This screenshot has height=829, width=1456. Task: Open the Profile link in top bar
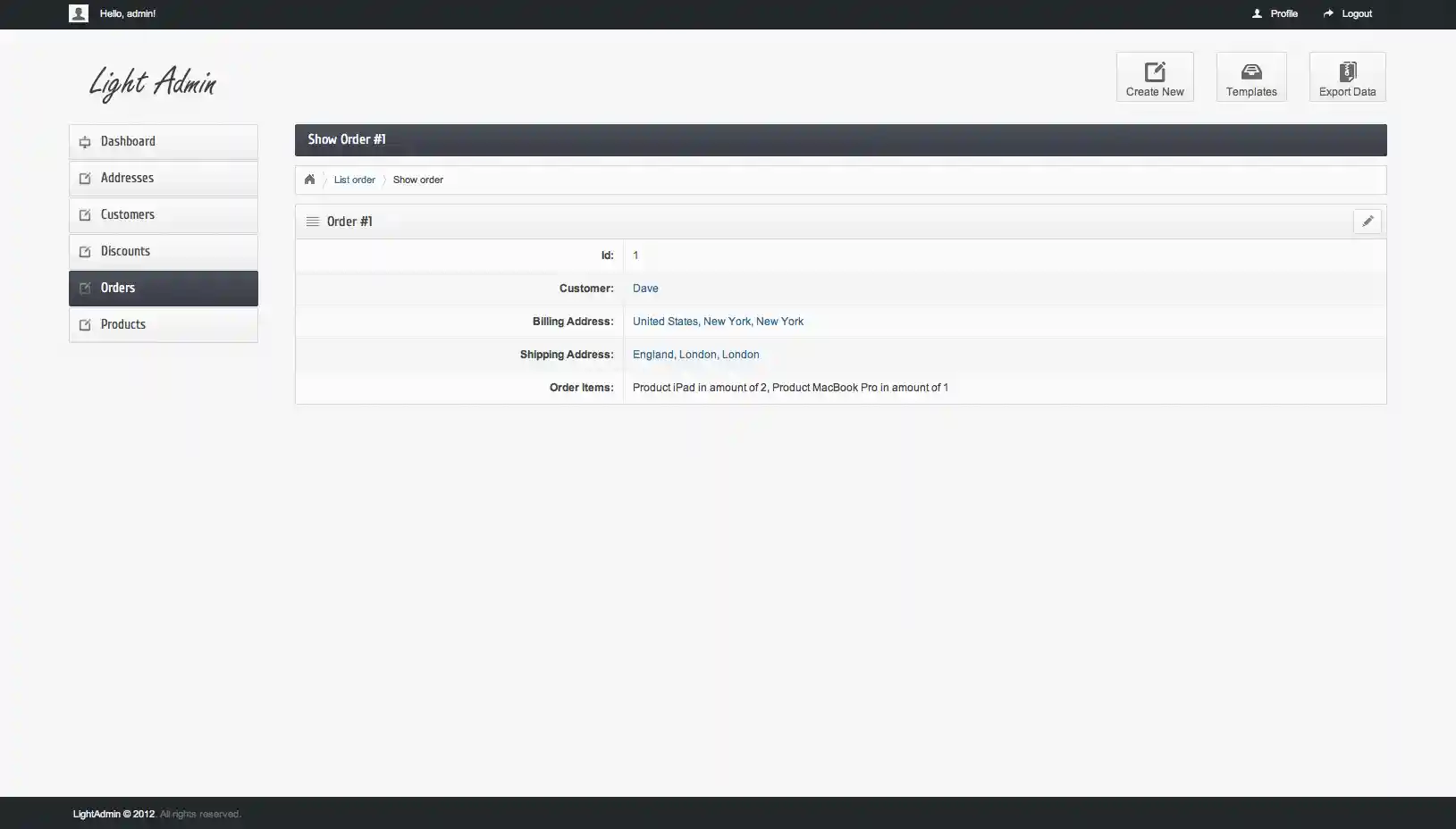[1275, 13]
